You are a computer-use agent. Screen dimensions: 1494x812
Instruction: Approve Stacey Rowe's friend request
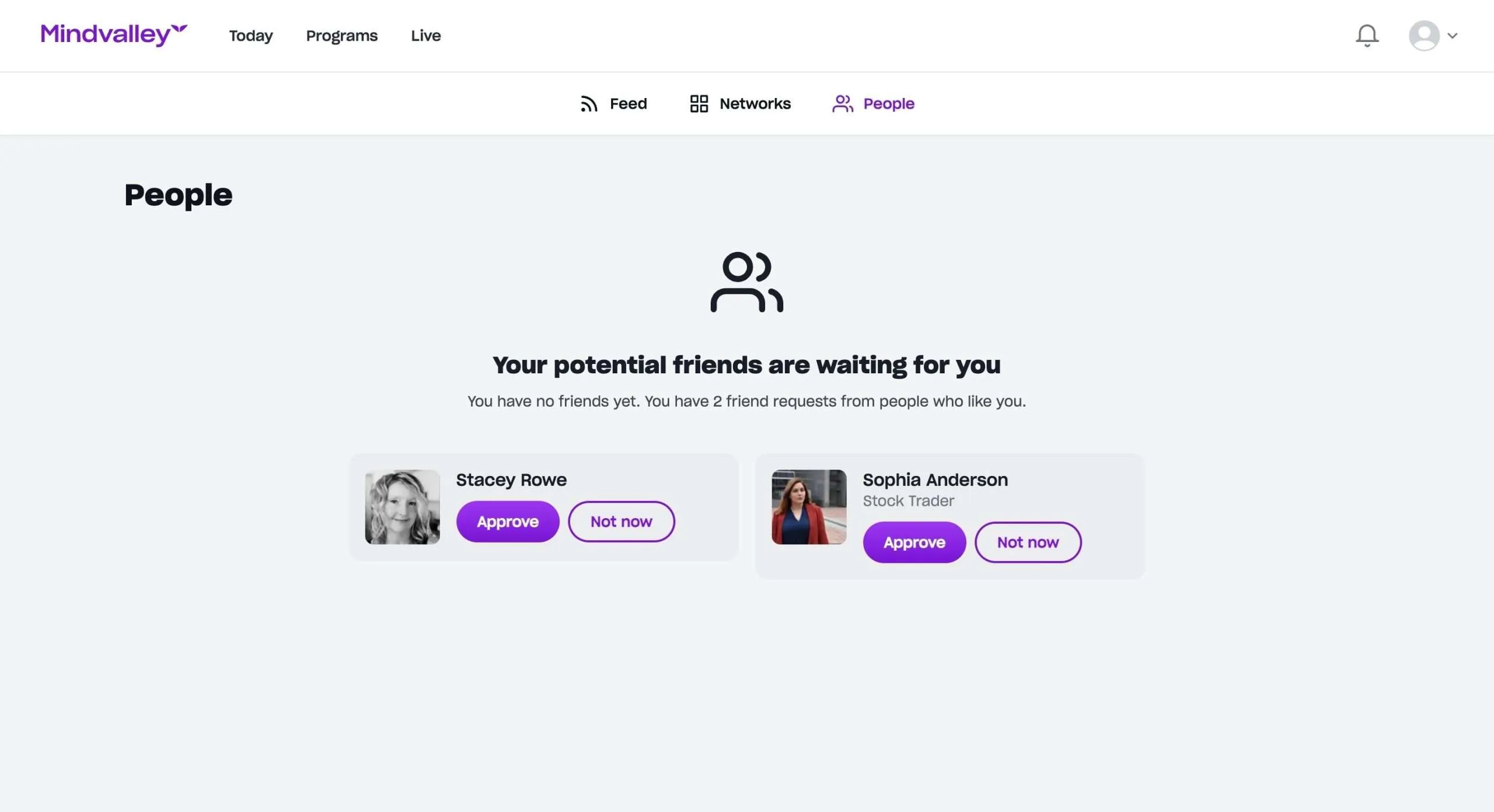click(508, 521)
